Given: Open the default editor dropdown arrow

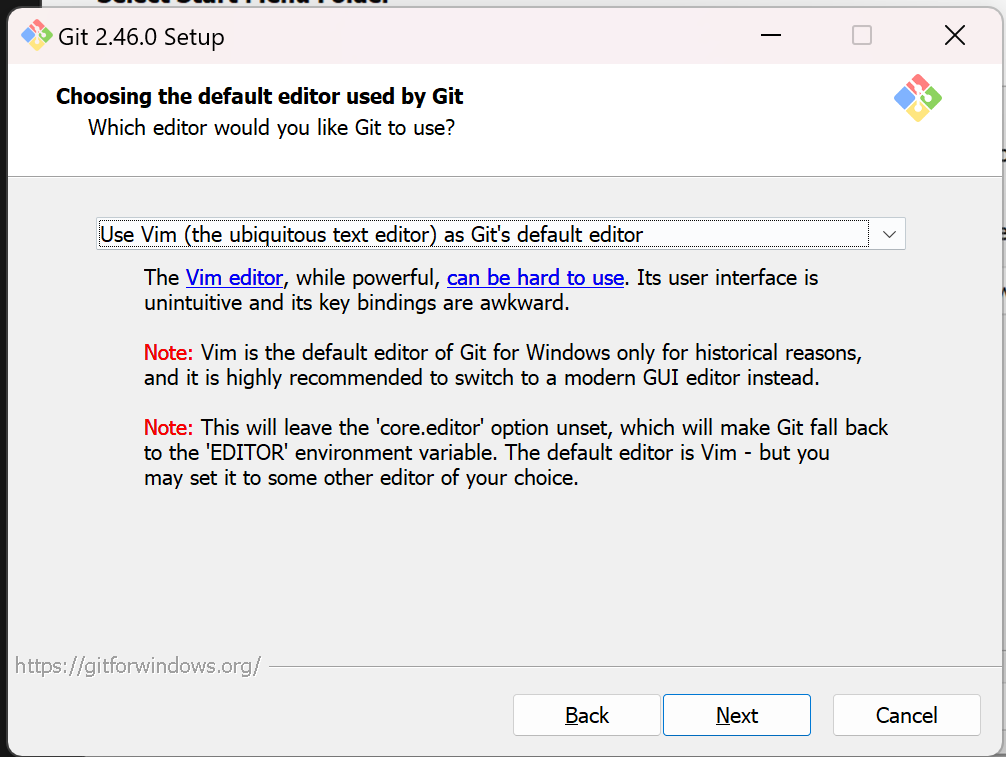Looking at the screenshot, I should point(889,234).
